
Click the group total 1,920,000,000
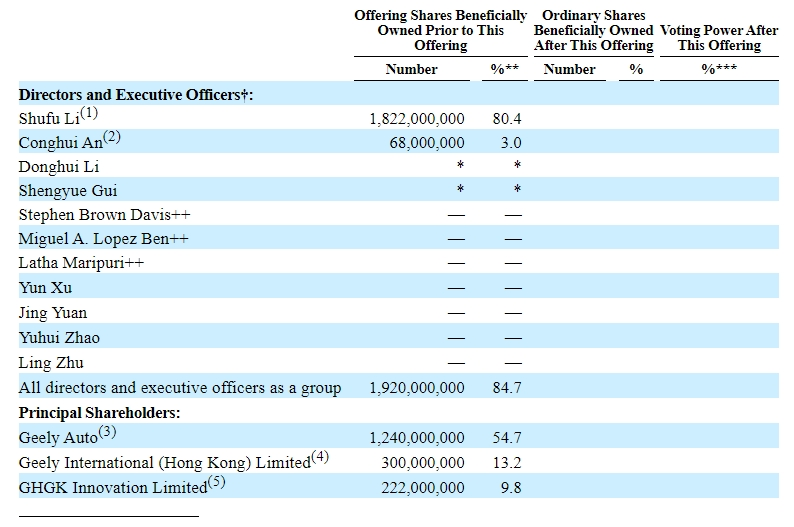[416, 388]
